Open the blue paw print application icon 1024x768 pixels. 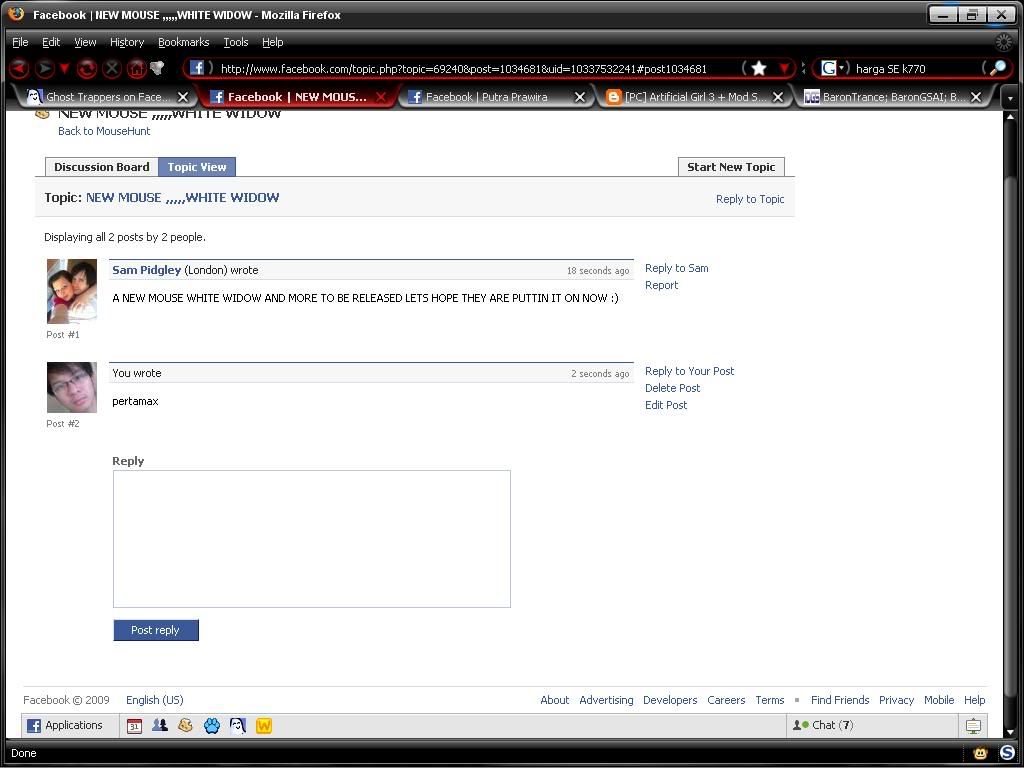coord(212,726)
